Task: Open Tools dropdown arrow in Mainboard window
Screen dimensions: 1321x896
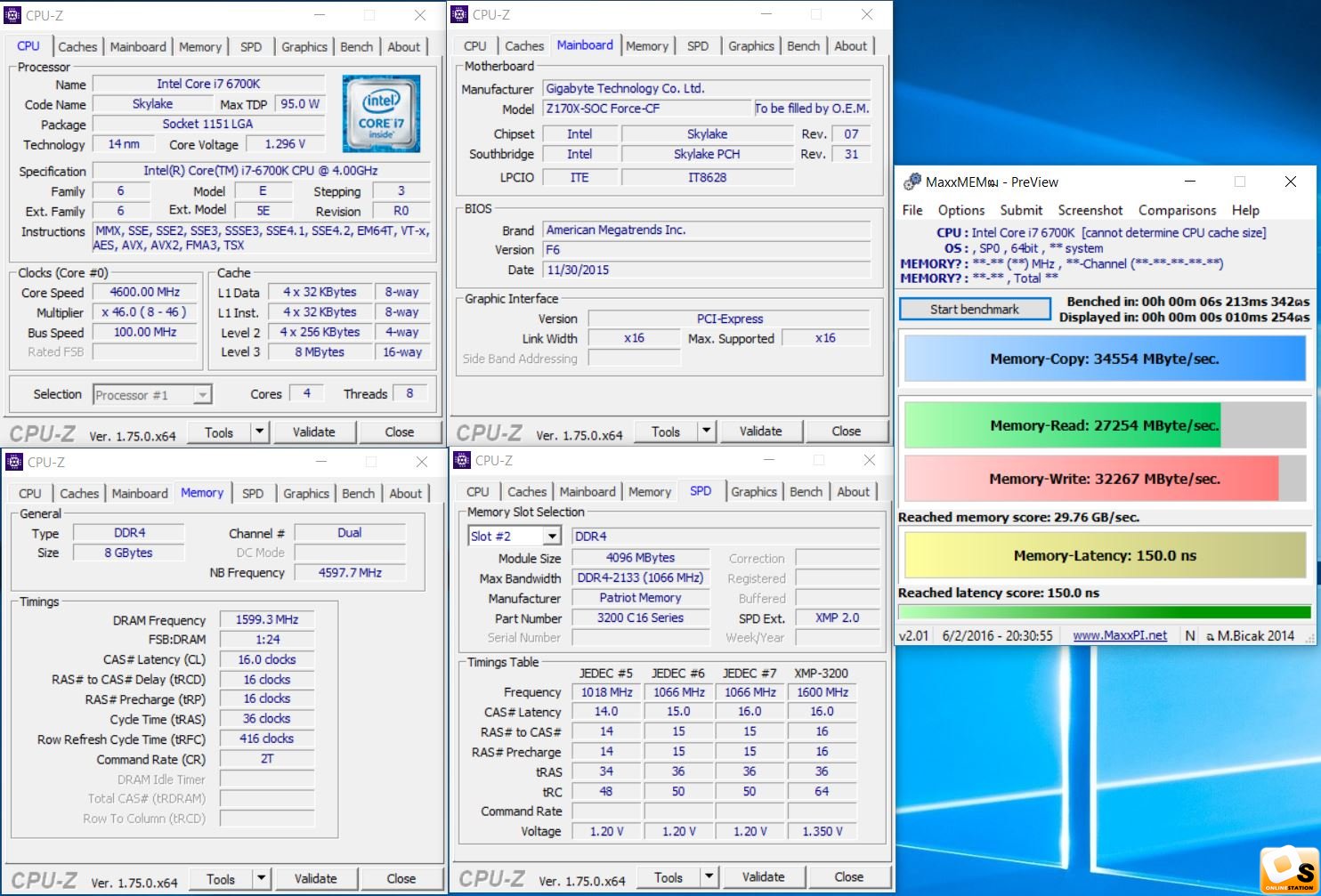Action: click(x=706, y=432)
